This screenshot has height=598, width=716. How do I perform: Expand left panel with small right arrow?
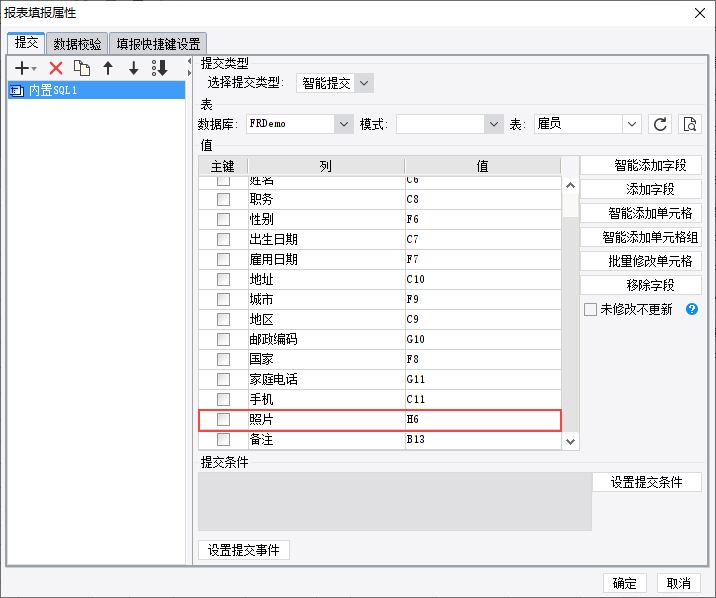(x=189, y=73)
